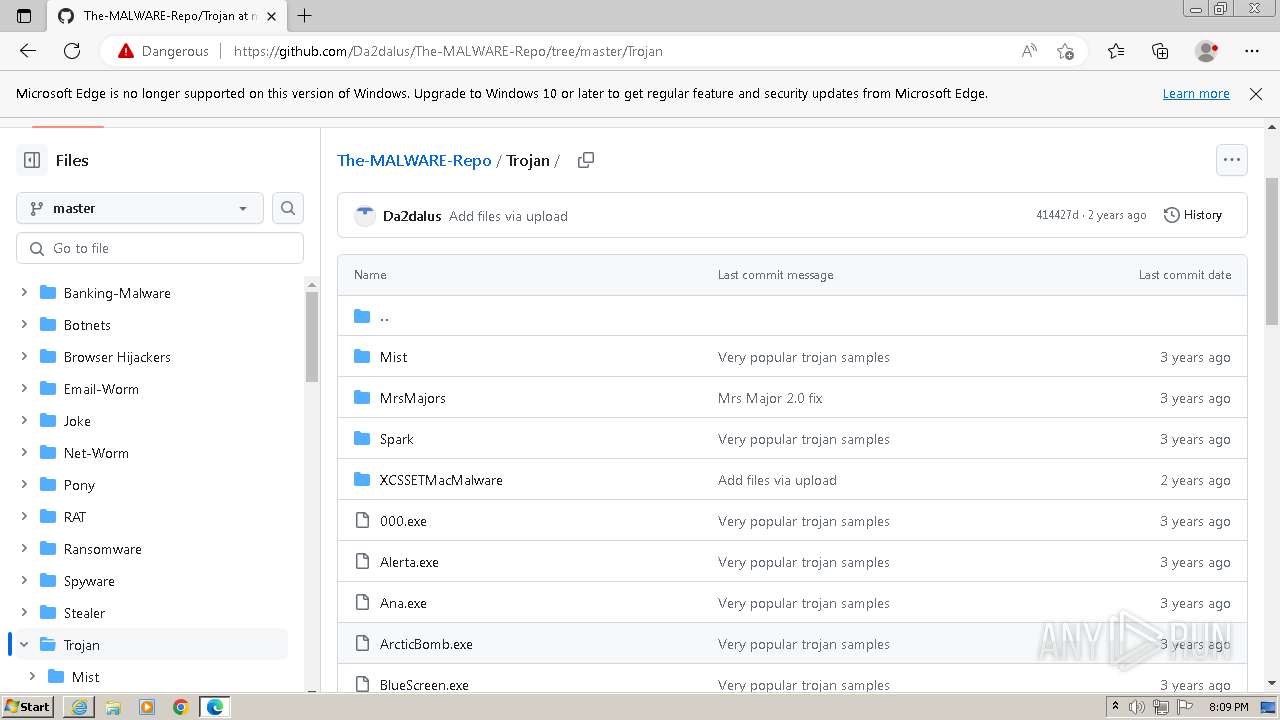This screenshot has width=1280, height=720.
Task: Go to The-MALWARE-Repo breadcrumb link
Action: [414, 160]
